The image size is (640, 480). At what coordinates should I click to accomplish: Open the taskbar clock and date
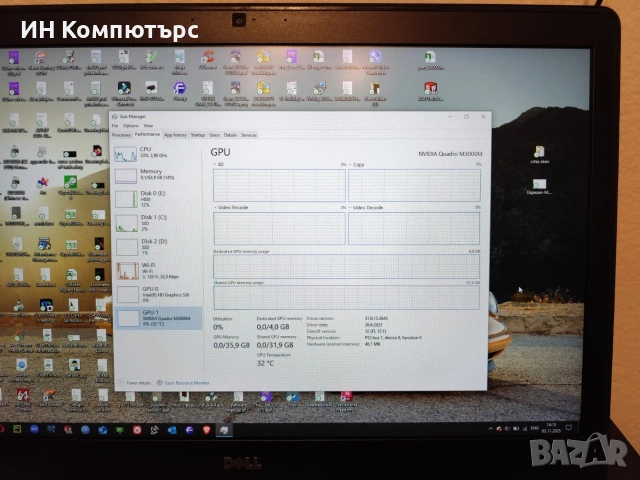551,427
